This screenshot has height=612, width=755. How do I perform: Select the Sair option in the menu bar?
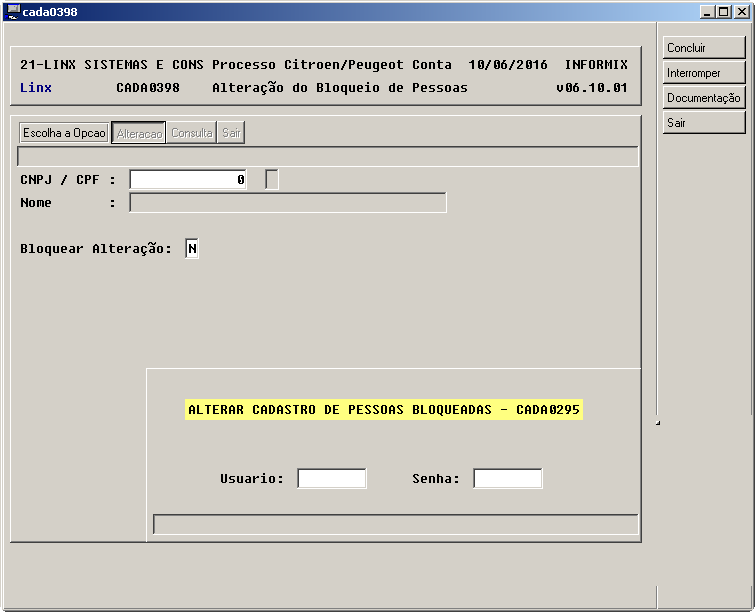(231, 132)
